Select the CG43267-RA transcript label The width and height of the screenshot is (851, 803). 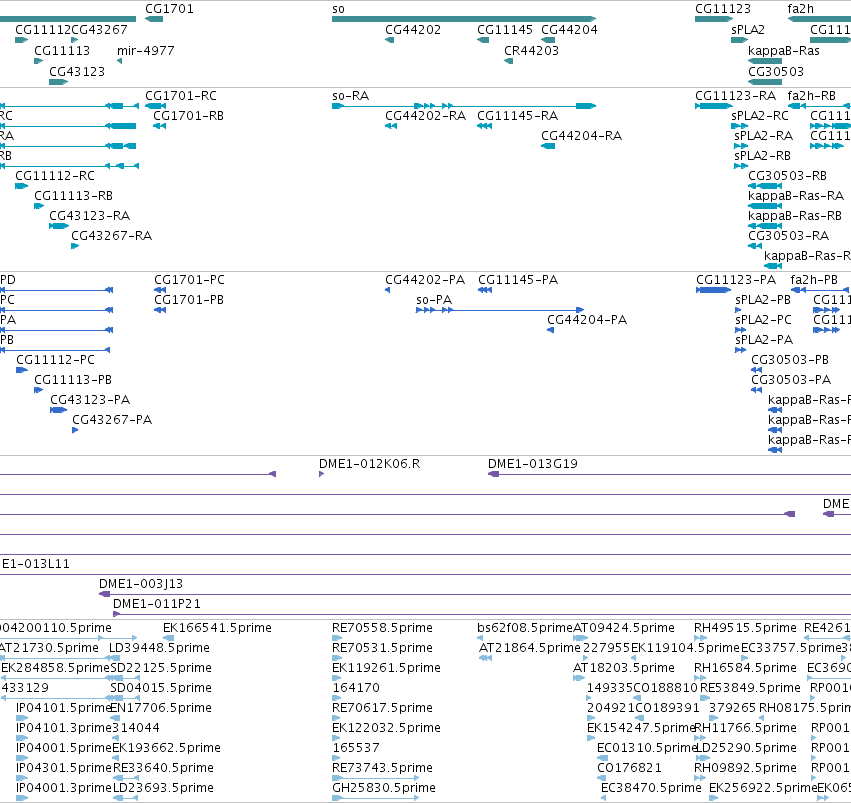(111, 235)
